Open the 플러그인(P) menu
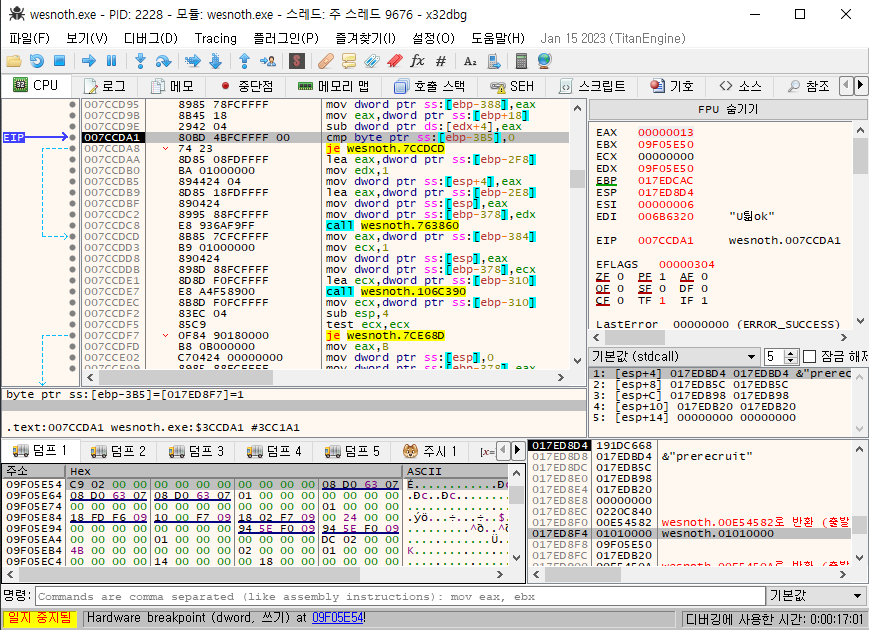The width and height of the screenshot is (869, 630). 286,38
